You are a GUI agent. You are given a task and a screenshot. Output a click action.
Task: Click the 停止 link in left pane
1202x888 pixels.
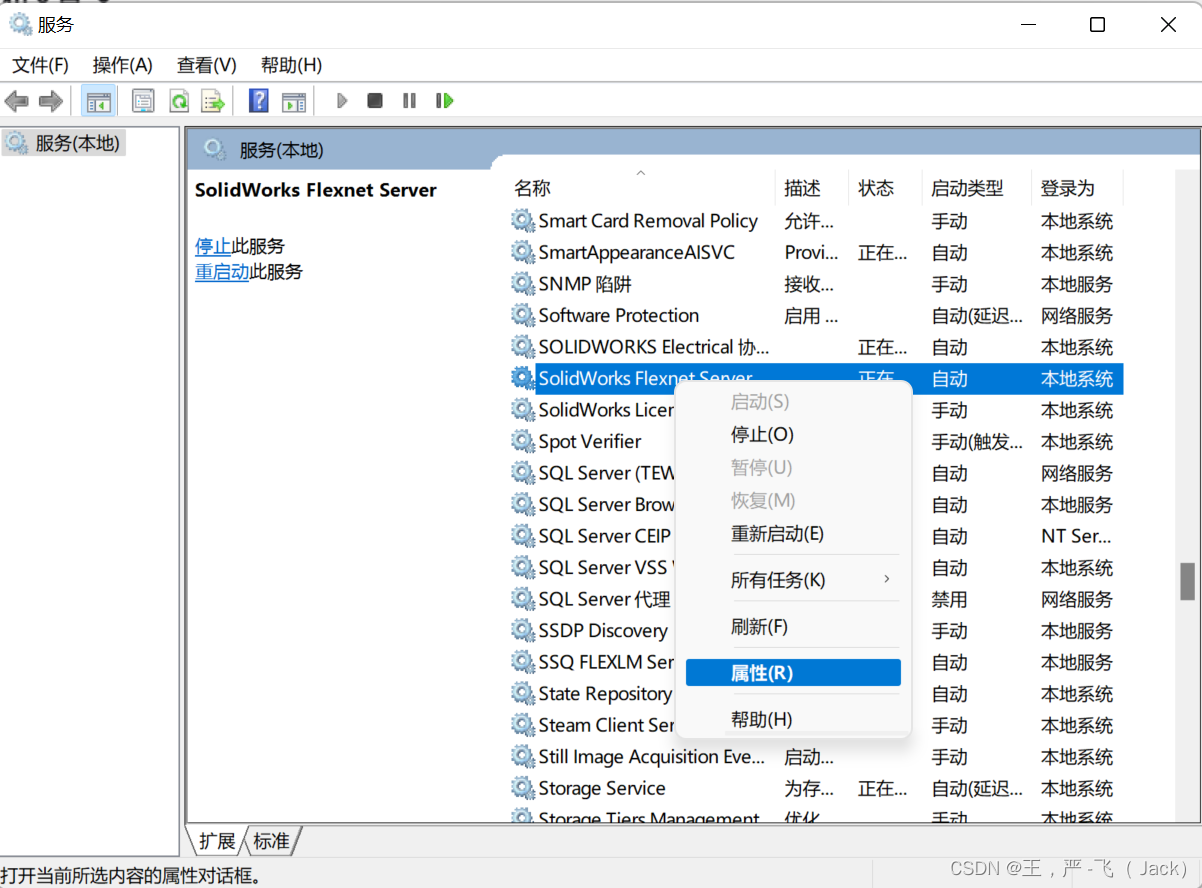[x=213, y=246]
